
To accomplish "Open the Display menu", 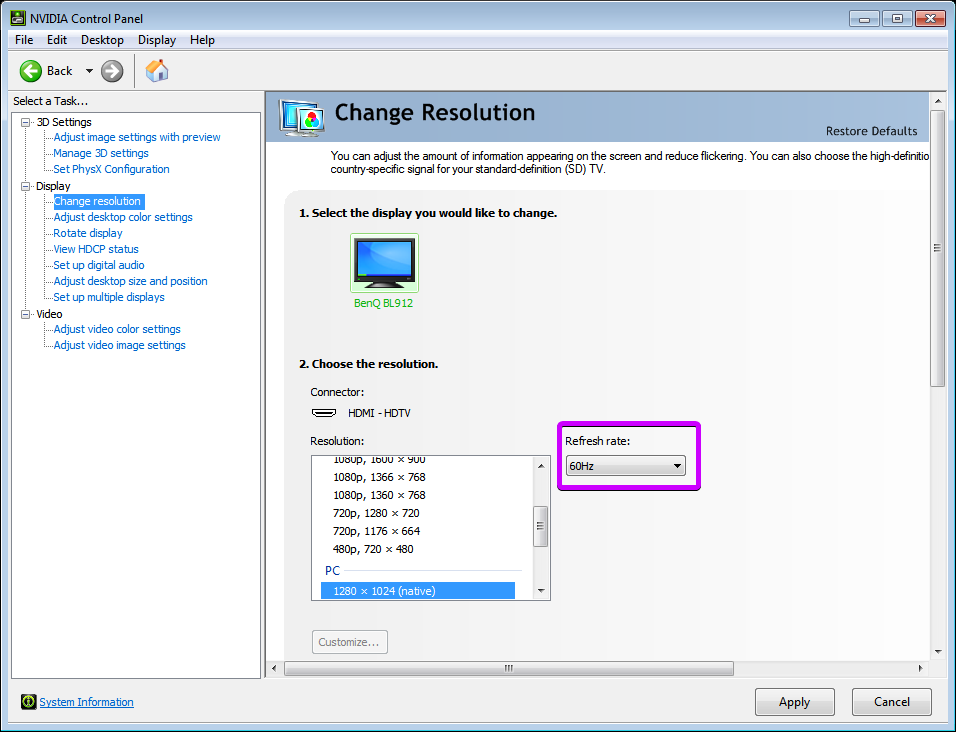I will pos(157,40).
